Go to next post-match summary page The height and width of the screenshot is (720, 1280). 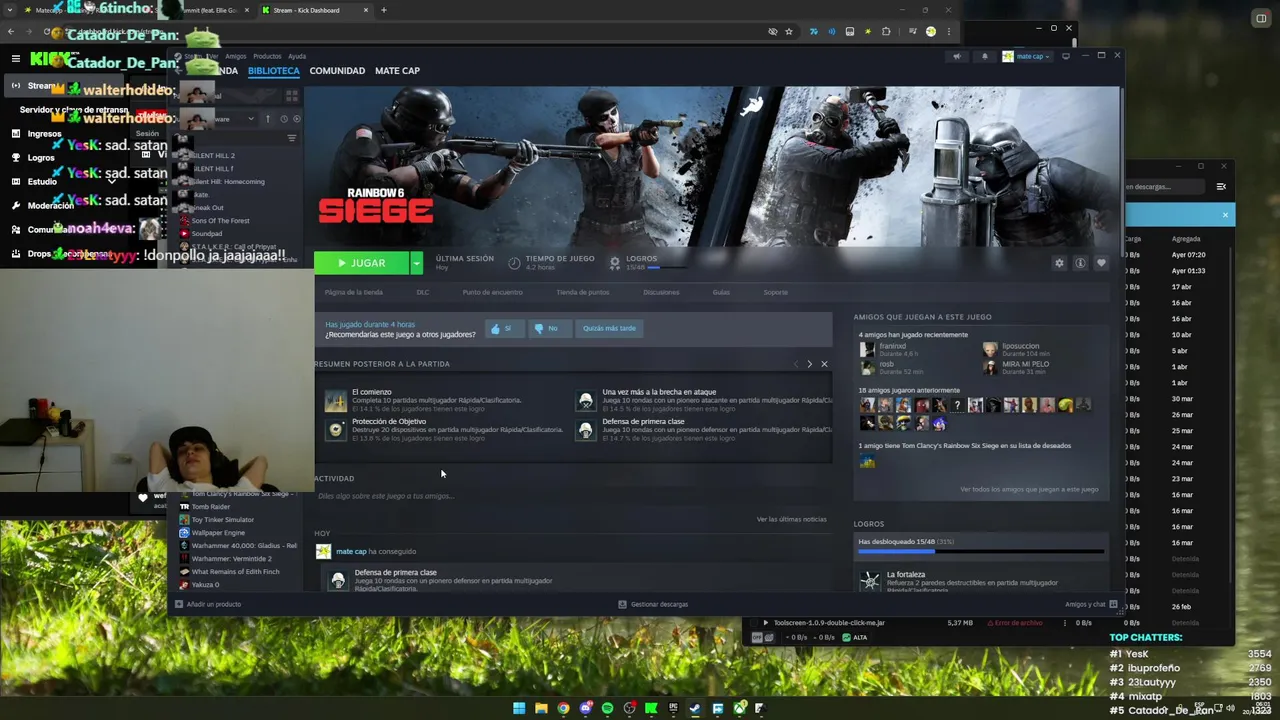[809, 364]
